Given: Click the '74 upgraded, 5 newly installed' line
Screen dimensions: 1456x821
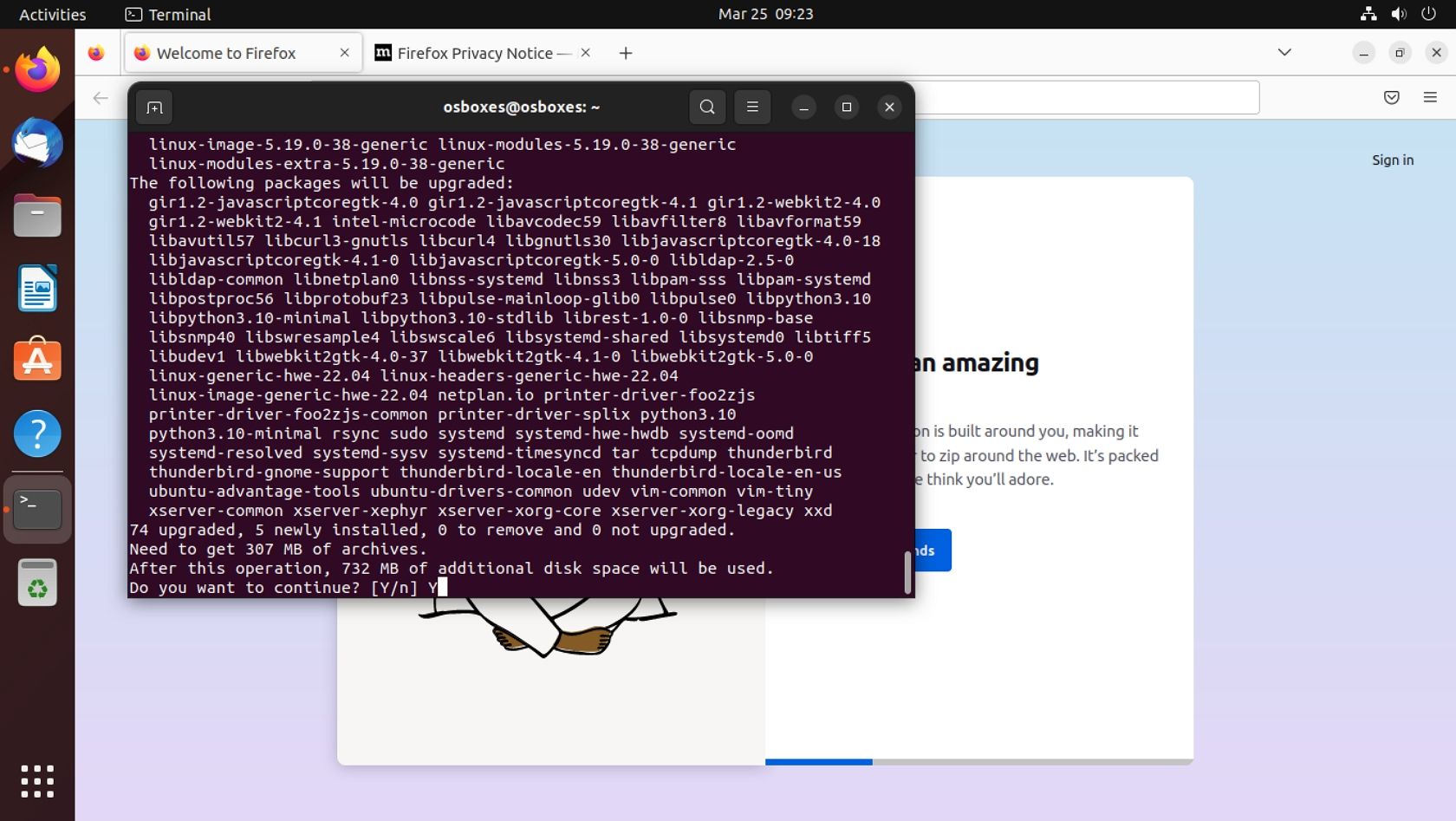Looking at the screenshot, I should 432,531.
